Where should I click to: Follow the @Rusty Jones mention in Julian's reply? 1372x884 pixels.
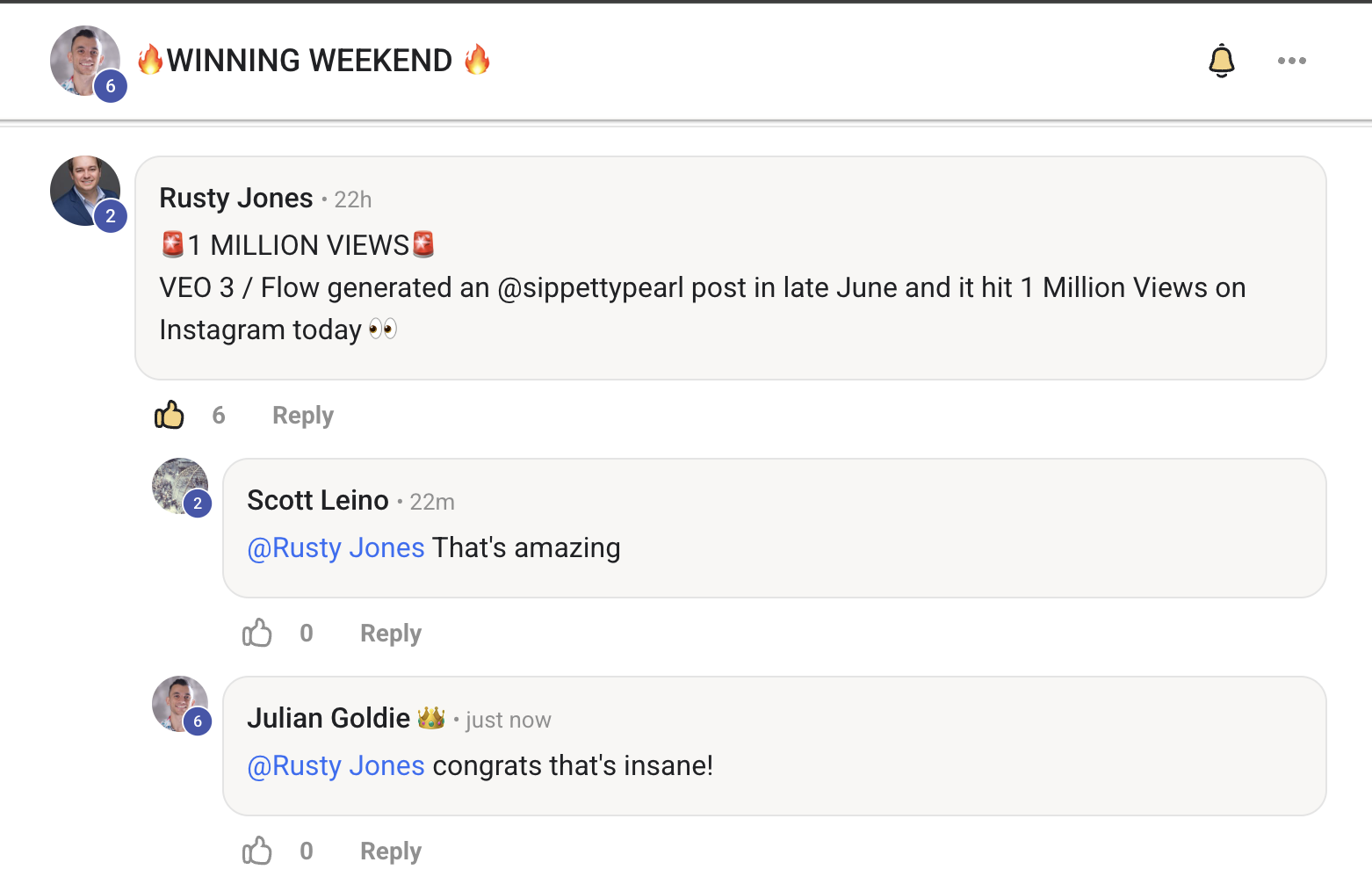(336, 765)
